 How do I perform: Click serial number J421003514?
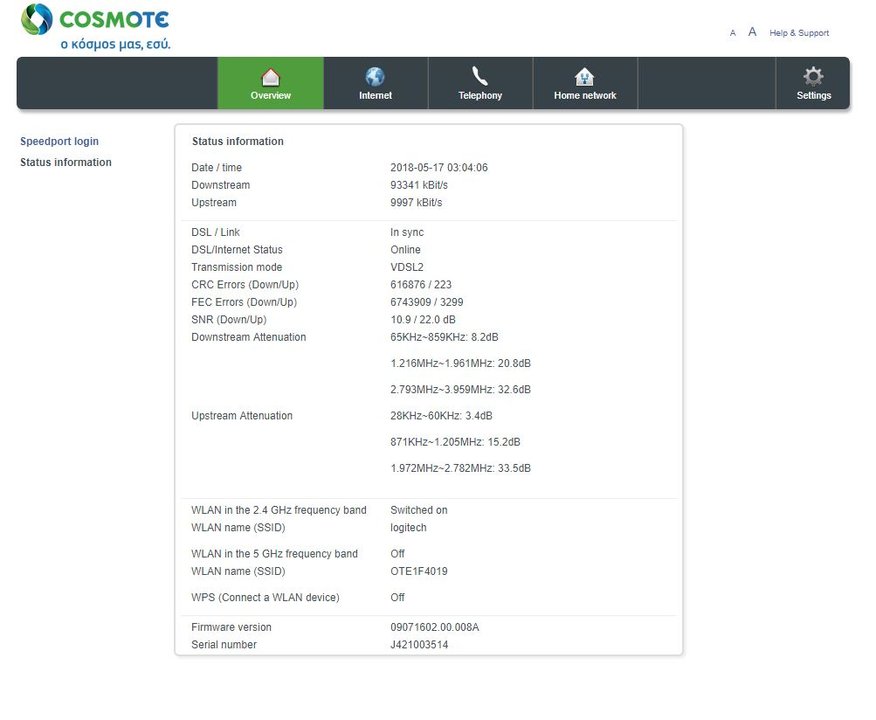pyautogui.click(x=418, y=645)
